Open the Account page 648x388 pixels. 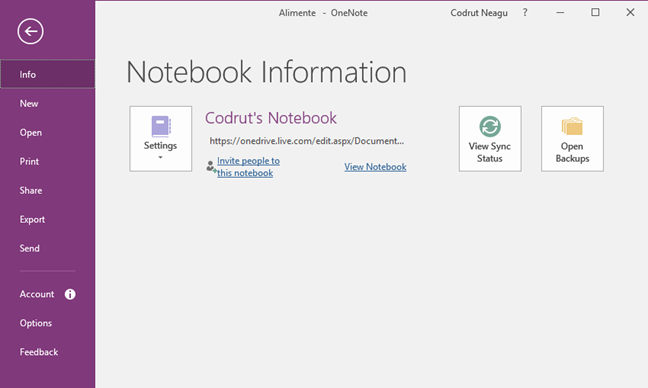[x=48, y=294]
